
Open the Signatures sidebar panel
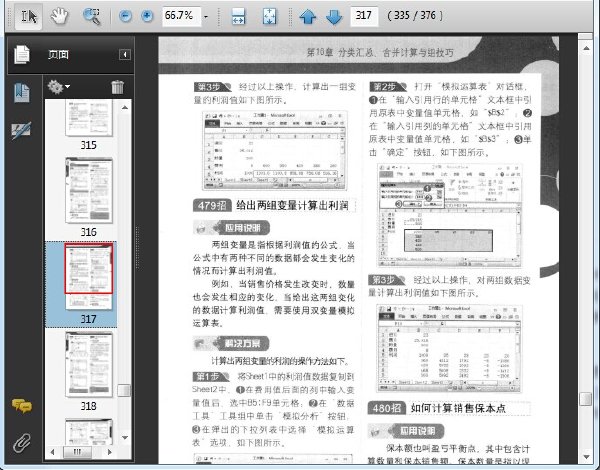(21, 131)
